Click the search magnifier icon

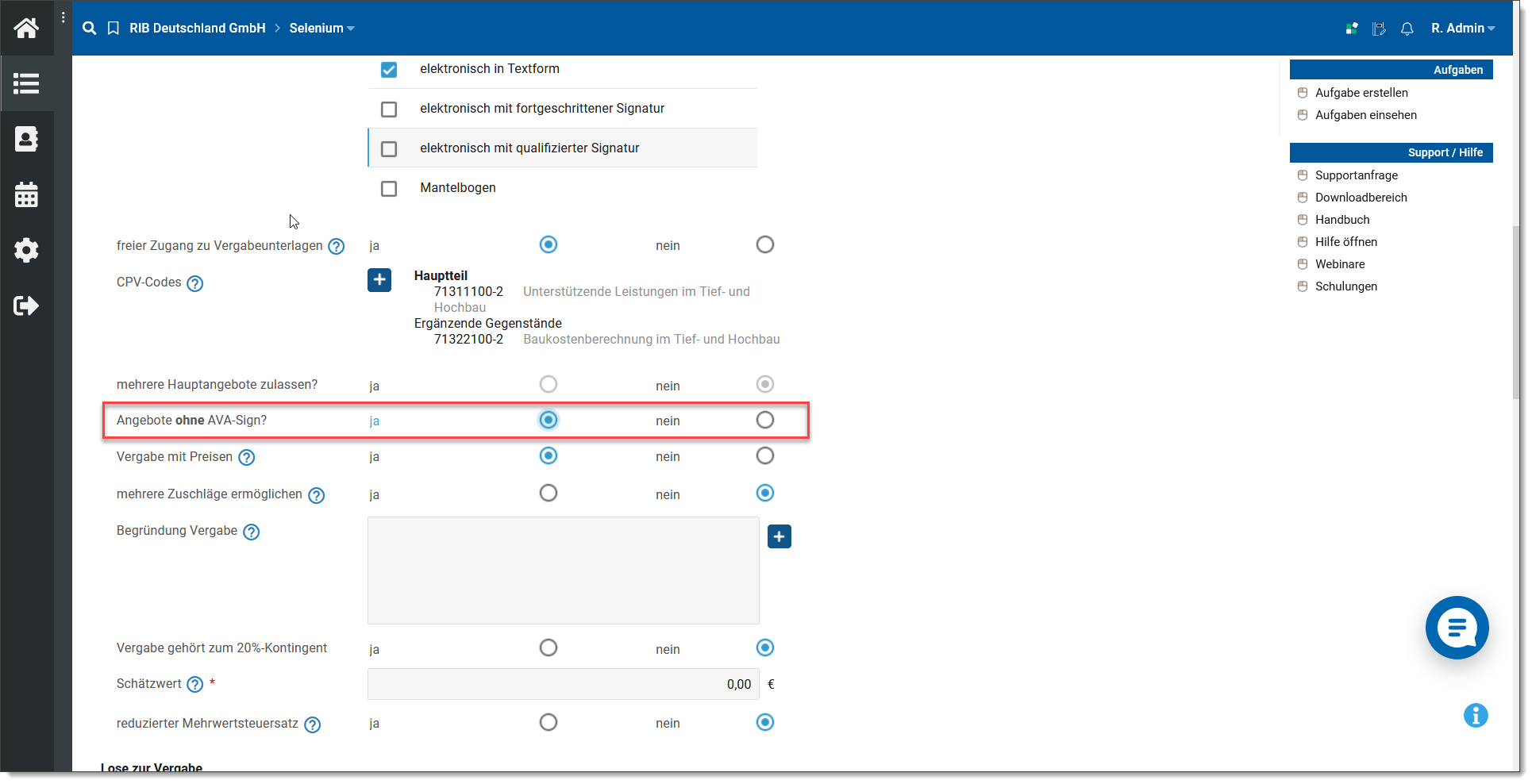tap(90, 29)
